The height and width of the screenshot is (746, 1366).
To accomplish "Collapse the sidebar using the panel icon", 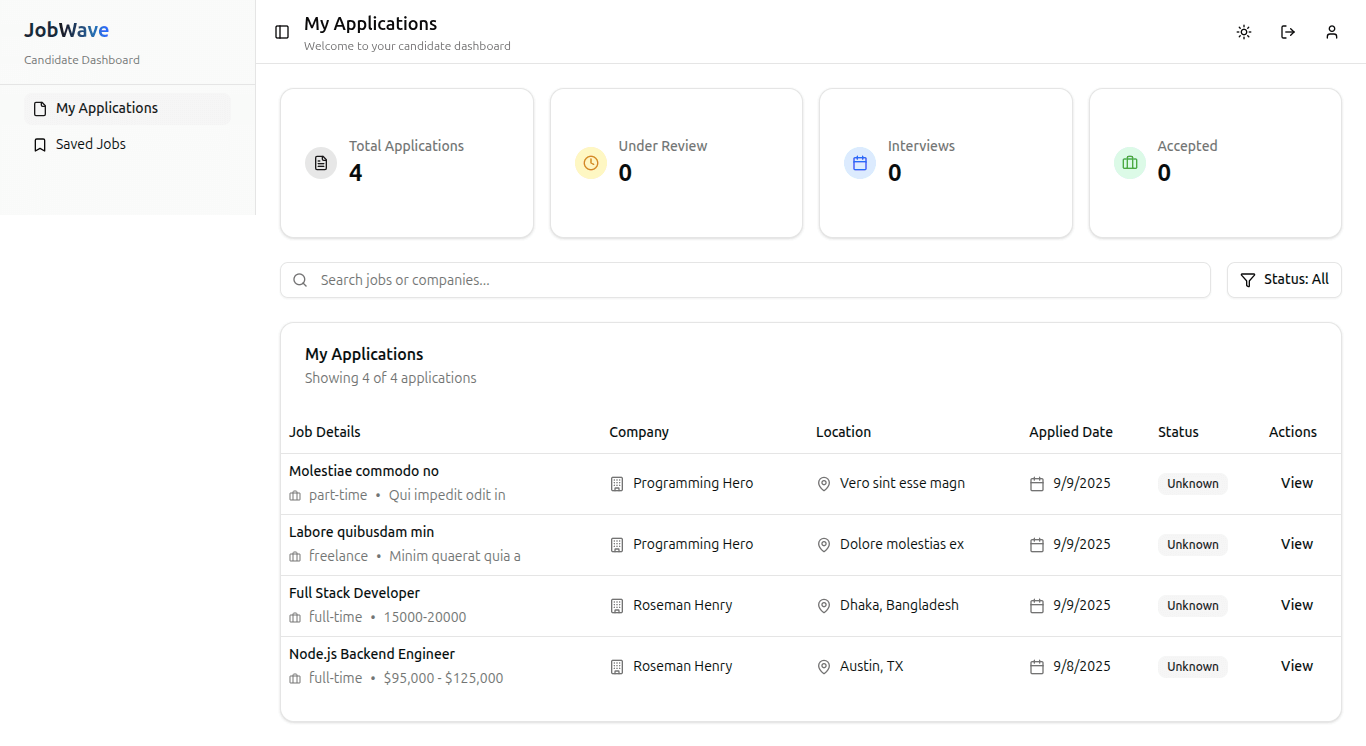I will coord(281,31).
